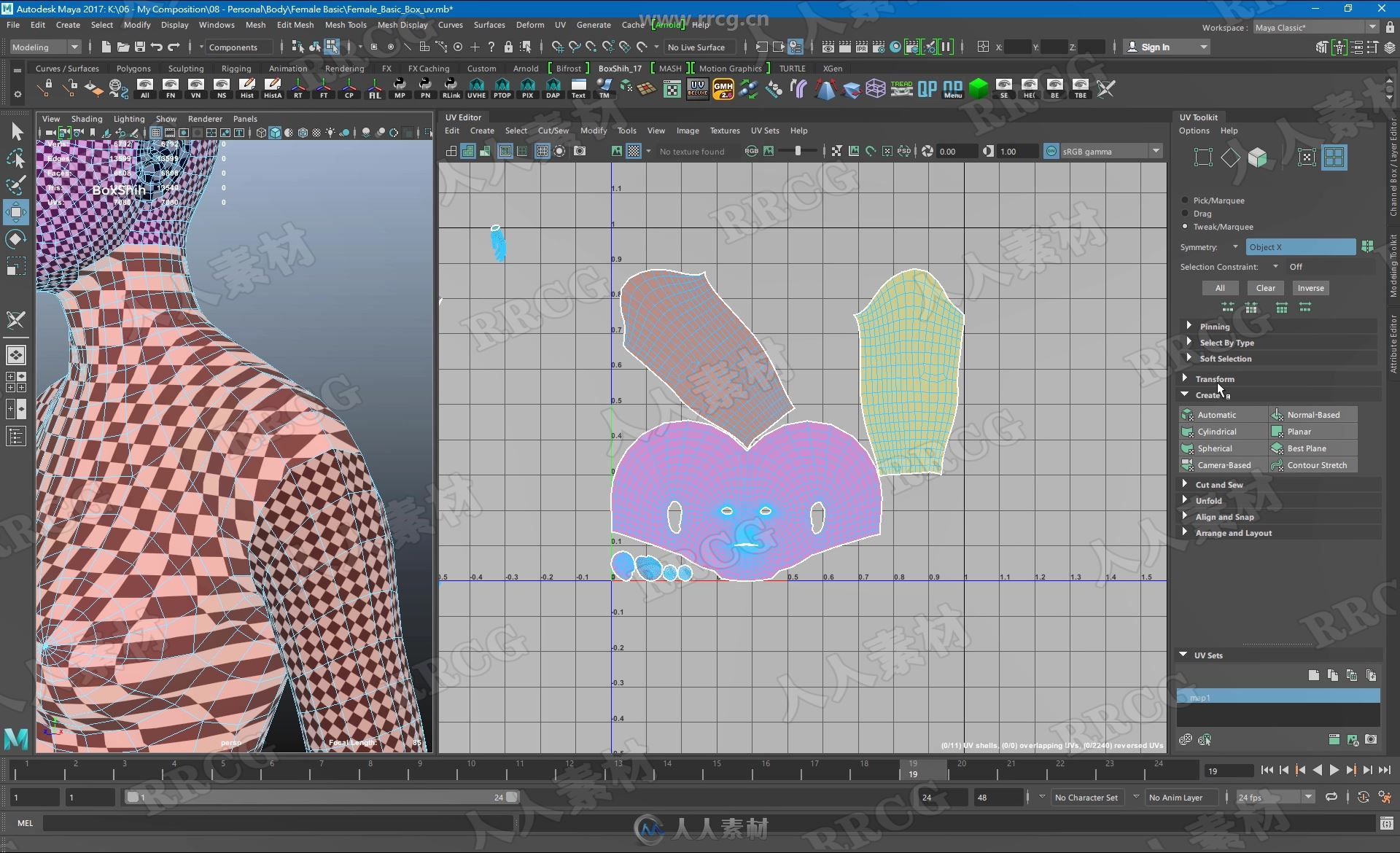Activate the Move tool in the toolbox
The height and width of the screenshot is (853, 1400).
16,212
